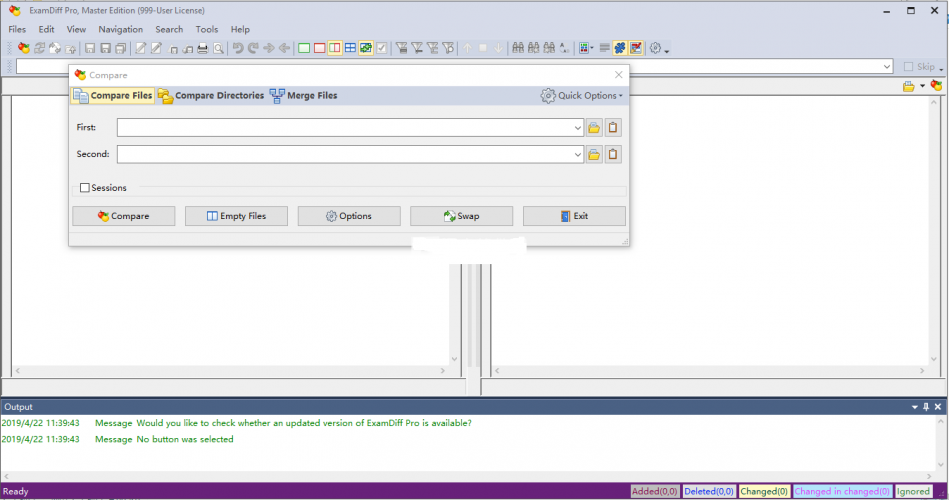Click inside the Second file input field
949x500 pixels.
(344, 154)
